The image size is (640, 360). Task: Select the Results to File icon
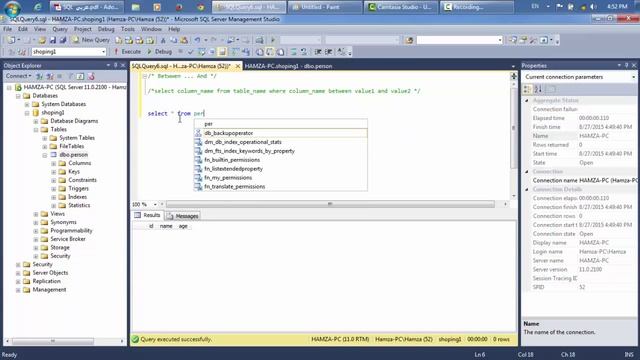[x=280, y=52]
